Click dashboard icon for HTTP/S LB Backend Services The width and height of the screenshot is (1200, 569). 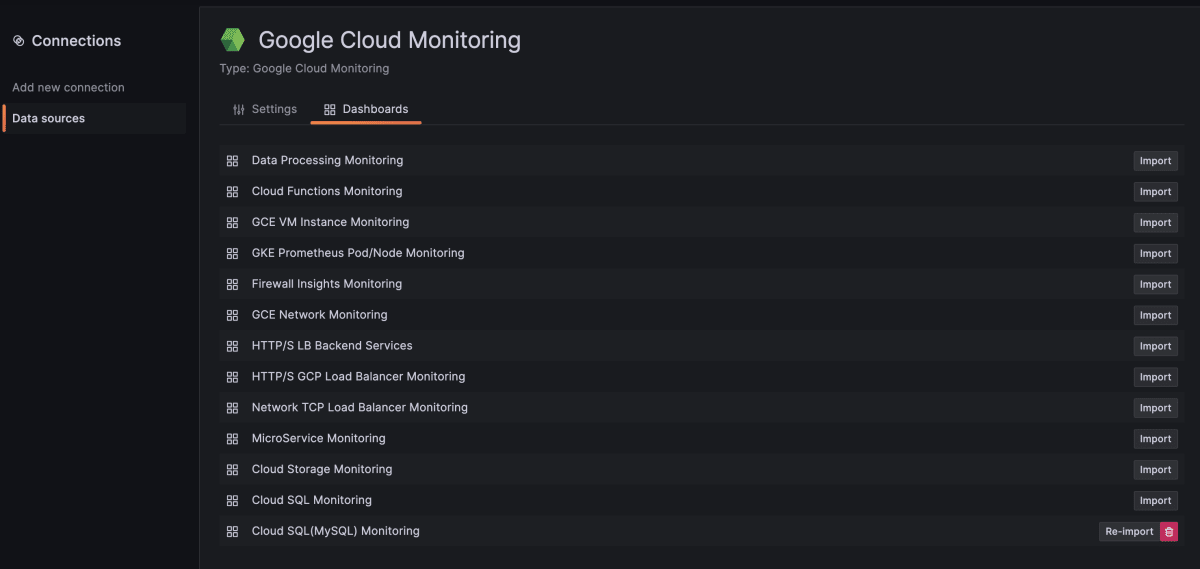(232, 346)
